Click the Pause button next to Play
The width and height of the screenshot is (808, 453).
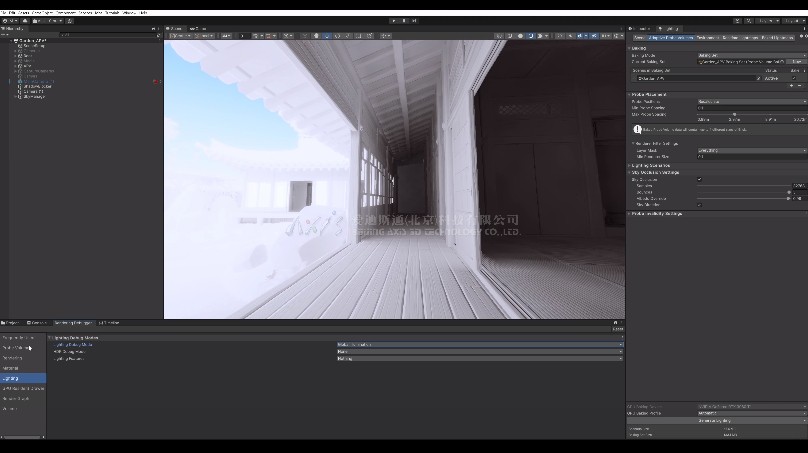point(404,20)
